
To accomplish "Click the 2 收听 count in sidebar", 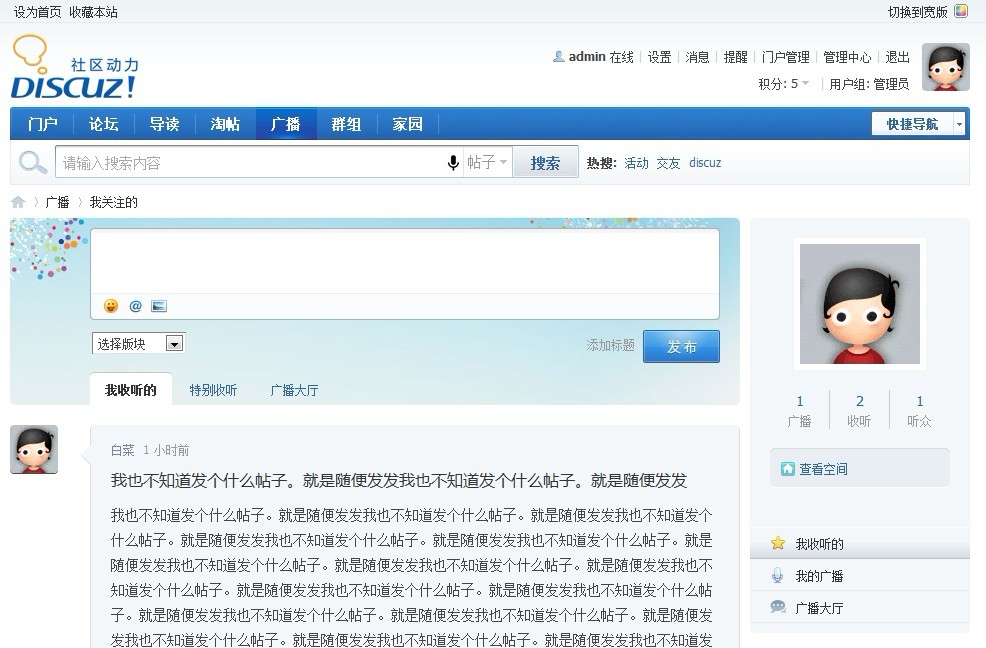I will tap(860, 410).
